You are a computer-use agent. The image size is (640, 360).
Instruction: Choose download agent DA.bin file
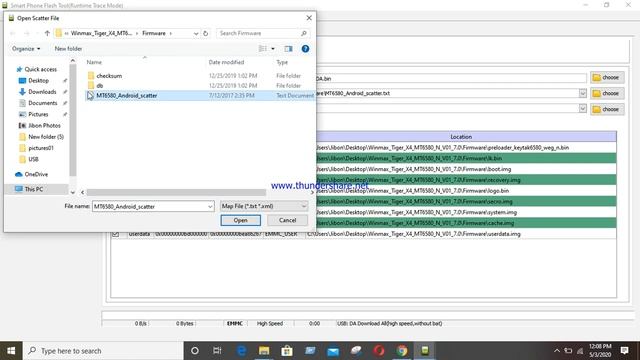coord(607,78)
